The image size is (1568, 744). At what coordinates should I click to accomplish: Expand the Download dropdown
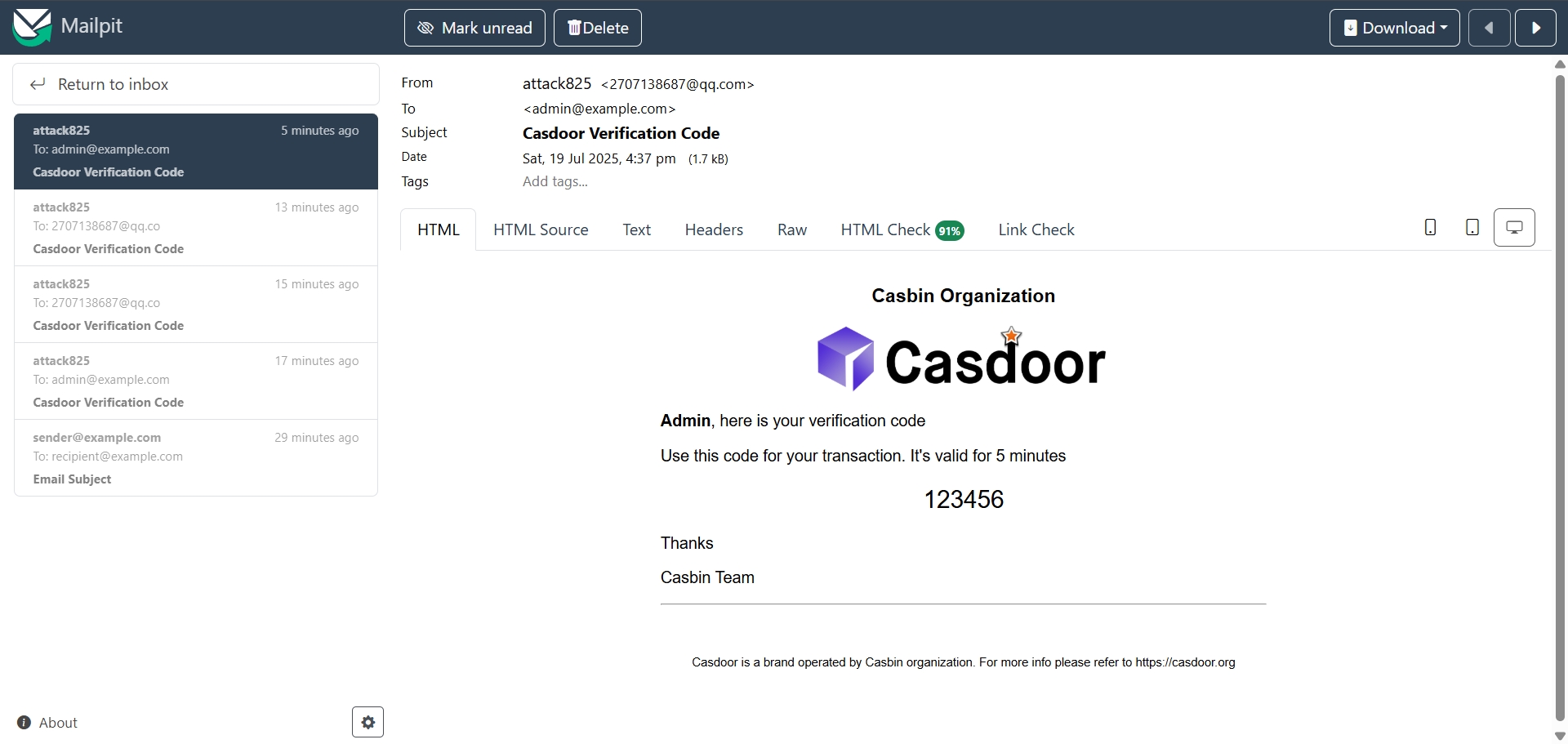point(1394,28)
